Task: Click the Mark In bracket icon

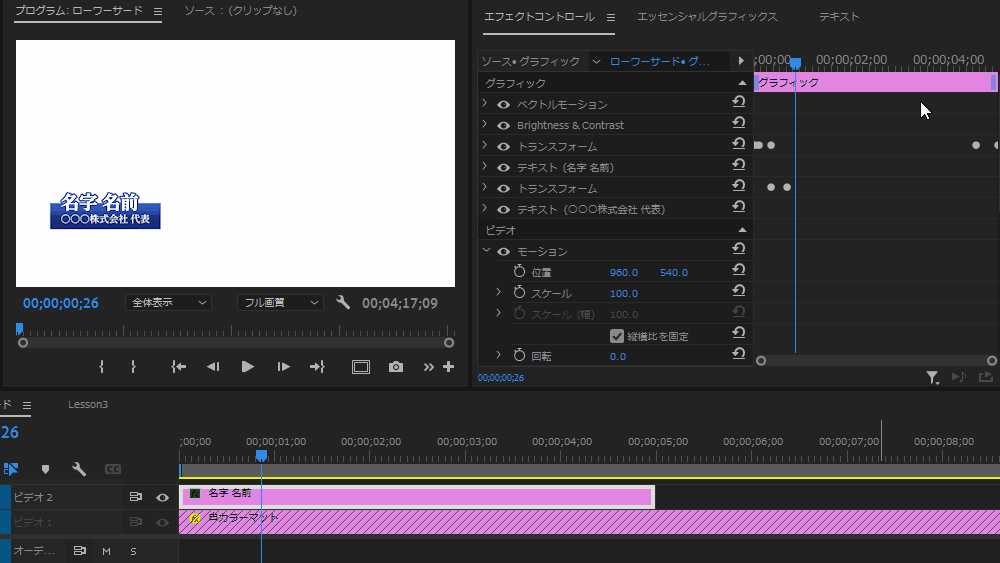Action: [x=101, y=367]
